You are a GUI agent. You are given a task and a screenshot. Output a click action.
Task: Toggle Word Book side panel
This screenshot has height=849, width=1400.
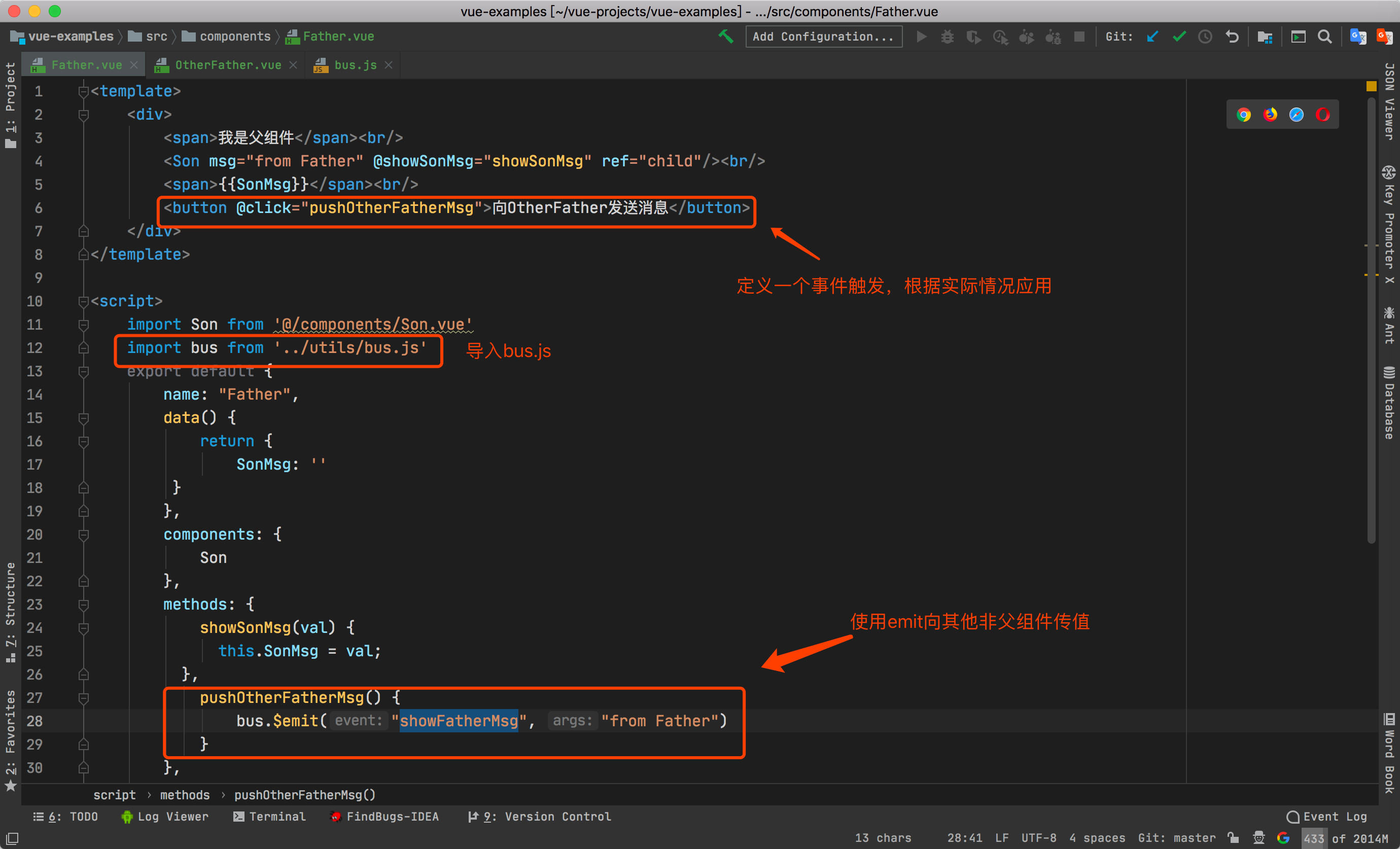point(1389,754)
